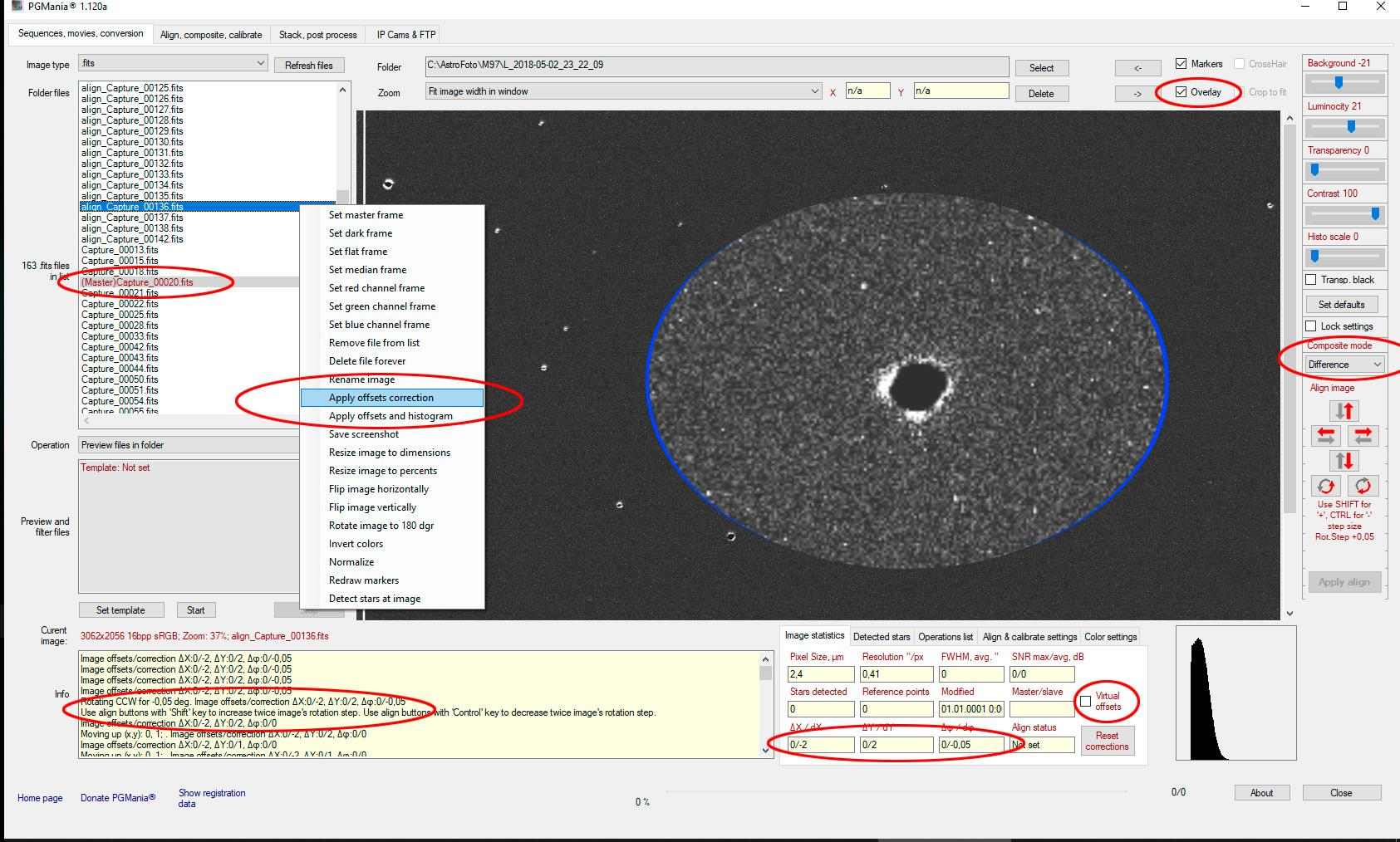Image resolution: width=1400 pixels, height=842 pixels.
Task: Tick the Lock settings checkbox
Action: tap(1311, 326)
